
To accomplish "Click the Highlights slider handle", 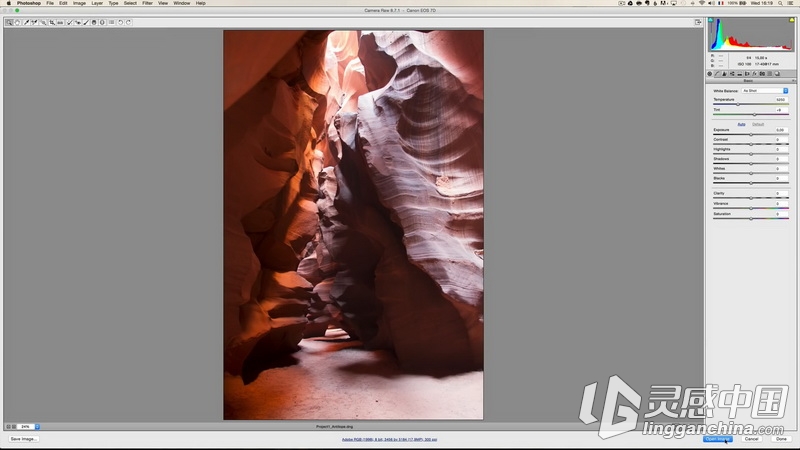I will pos(751,154).
